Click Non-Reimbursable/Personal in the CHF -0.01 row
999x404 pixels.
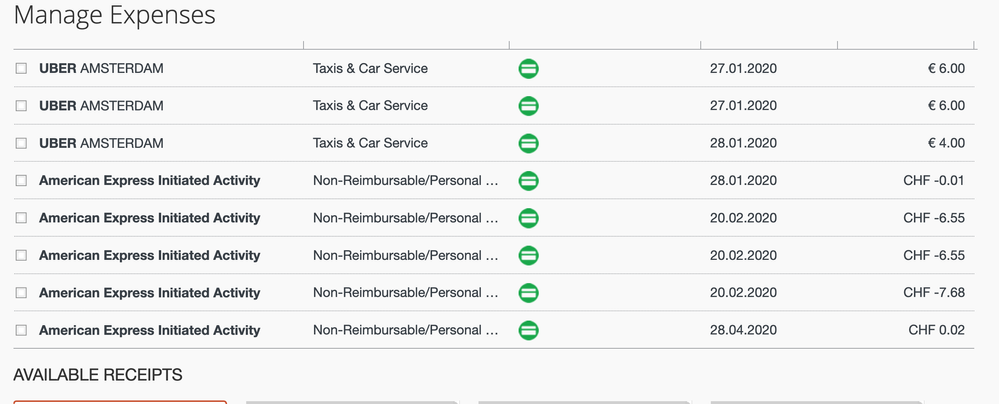coord(406,180)
